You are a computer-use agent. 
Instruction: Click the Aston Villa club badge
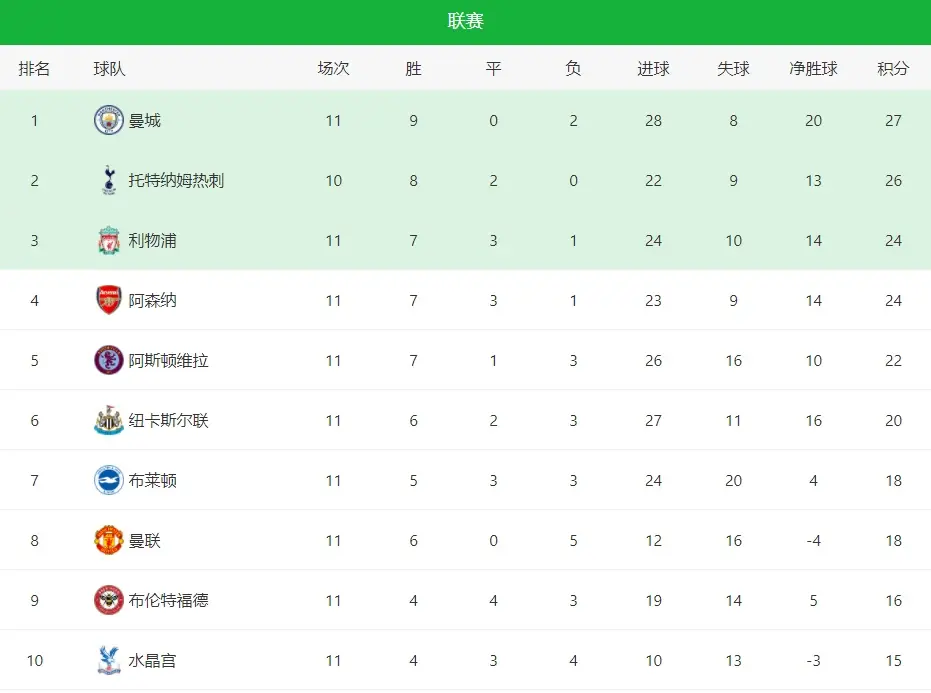(x=109, y=360)
